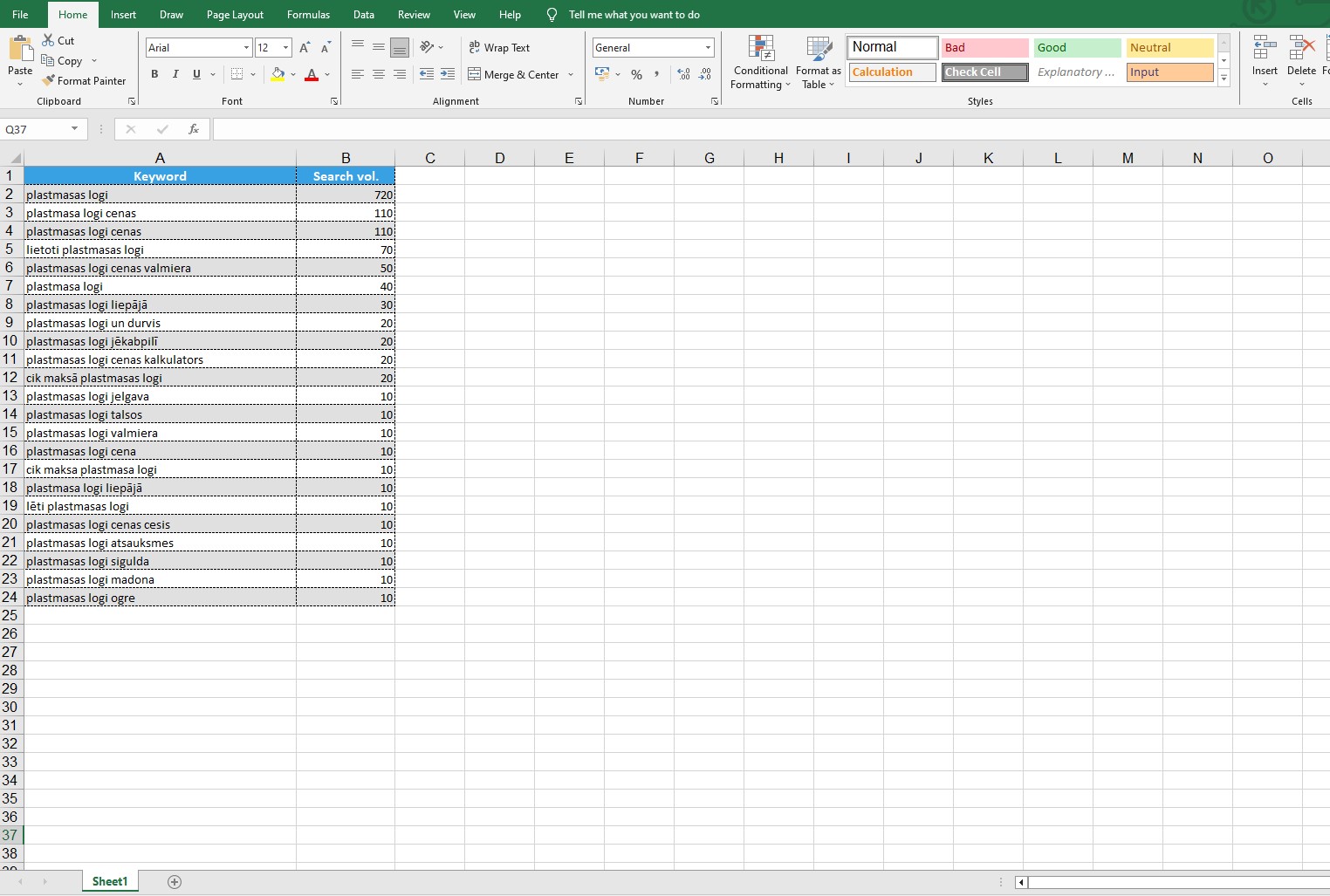Click the Percent Style icon
Viewport: 1330px width, 896px height.
point(636,75)
